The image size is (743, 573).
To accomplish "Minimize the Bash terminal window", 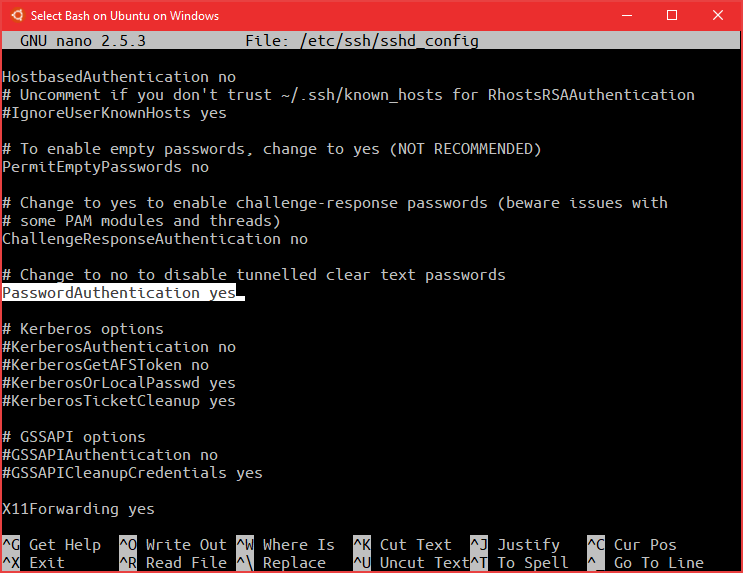I will tap(626, 15).
